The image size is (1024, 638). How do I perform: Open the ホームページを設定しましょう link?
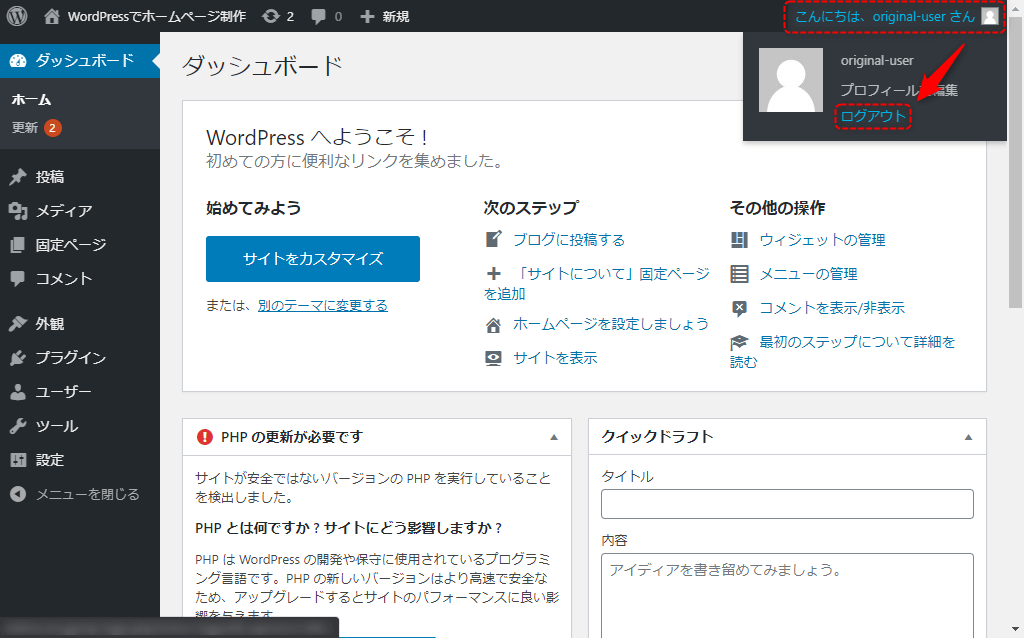pos(611,324)
